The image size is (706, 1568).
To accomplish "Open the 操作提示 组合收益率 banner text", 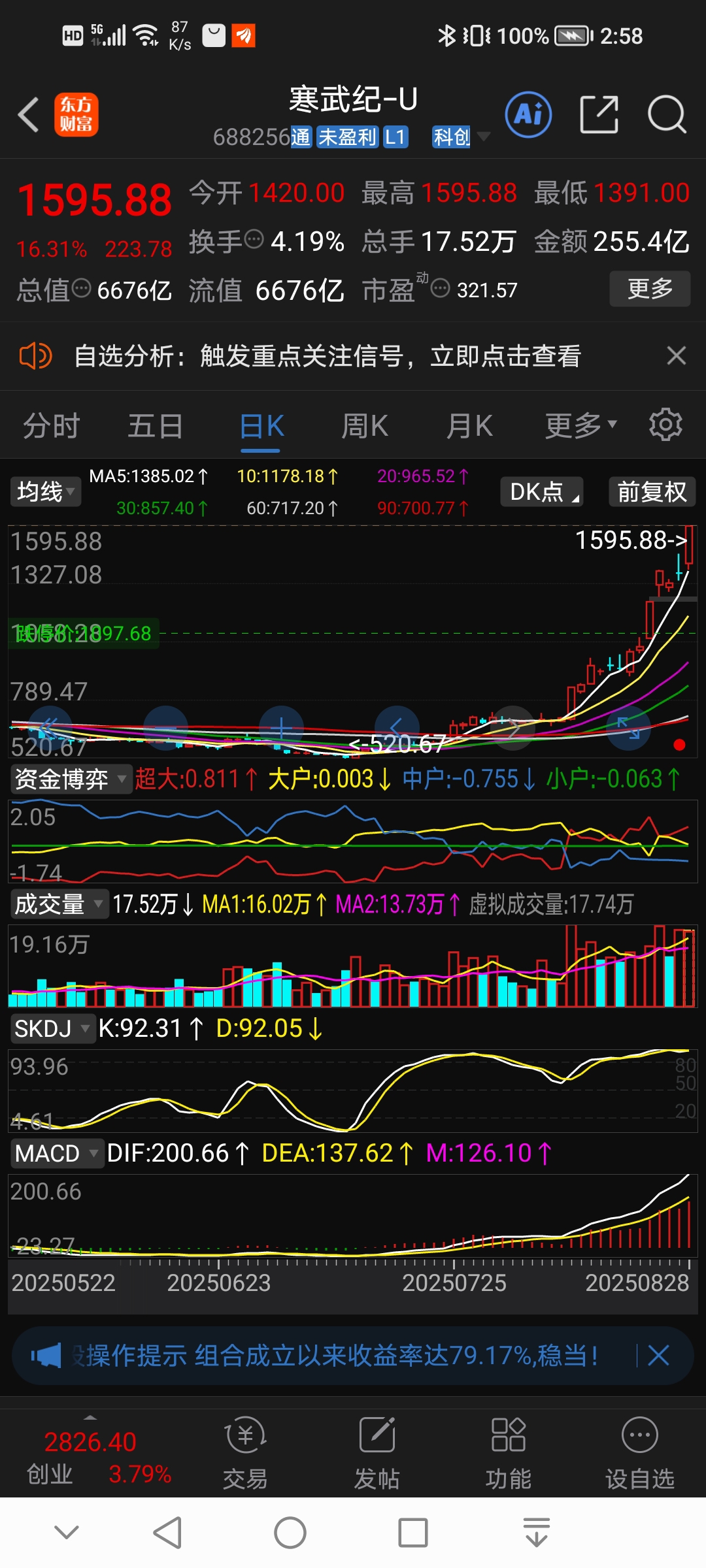I will 335,1356.
